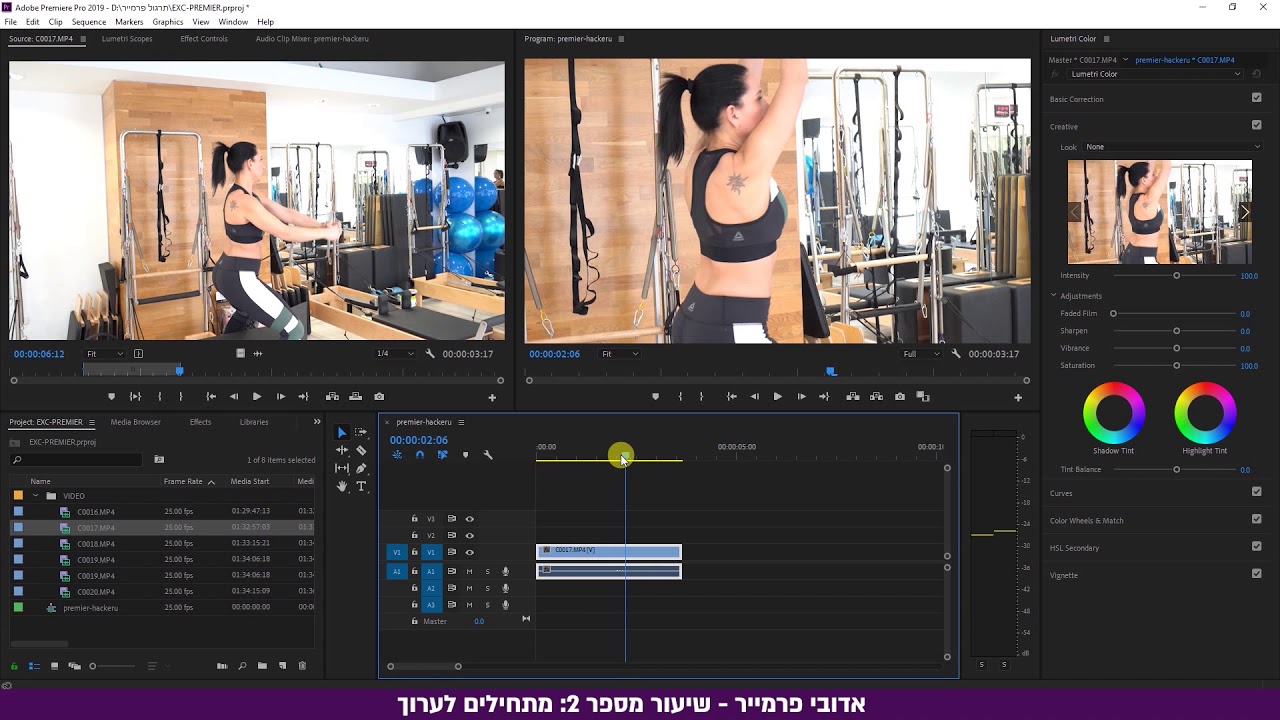
Task: Hide track V3 with eye icon
Action: coord(469,519)
